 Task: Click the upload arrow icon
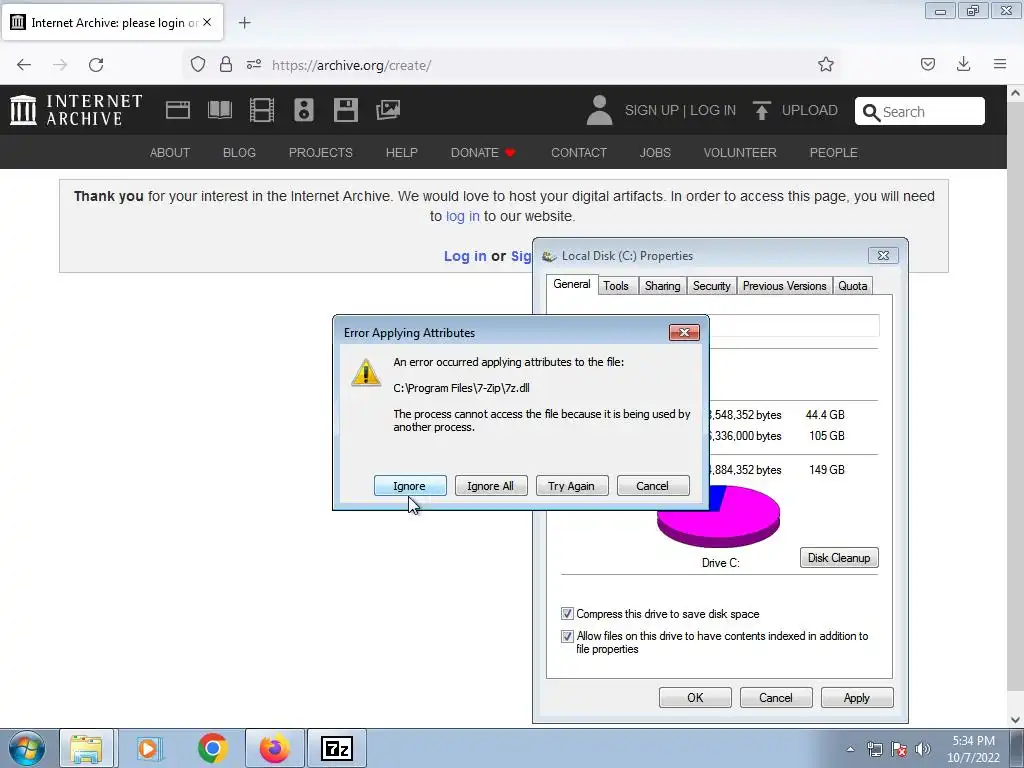point(761,110)
